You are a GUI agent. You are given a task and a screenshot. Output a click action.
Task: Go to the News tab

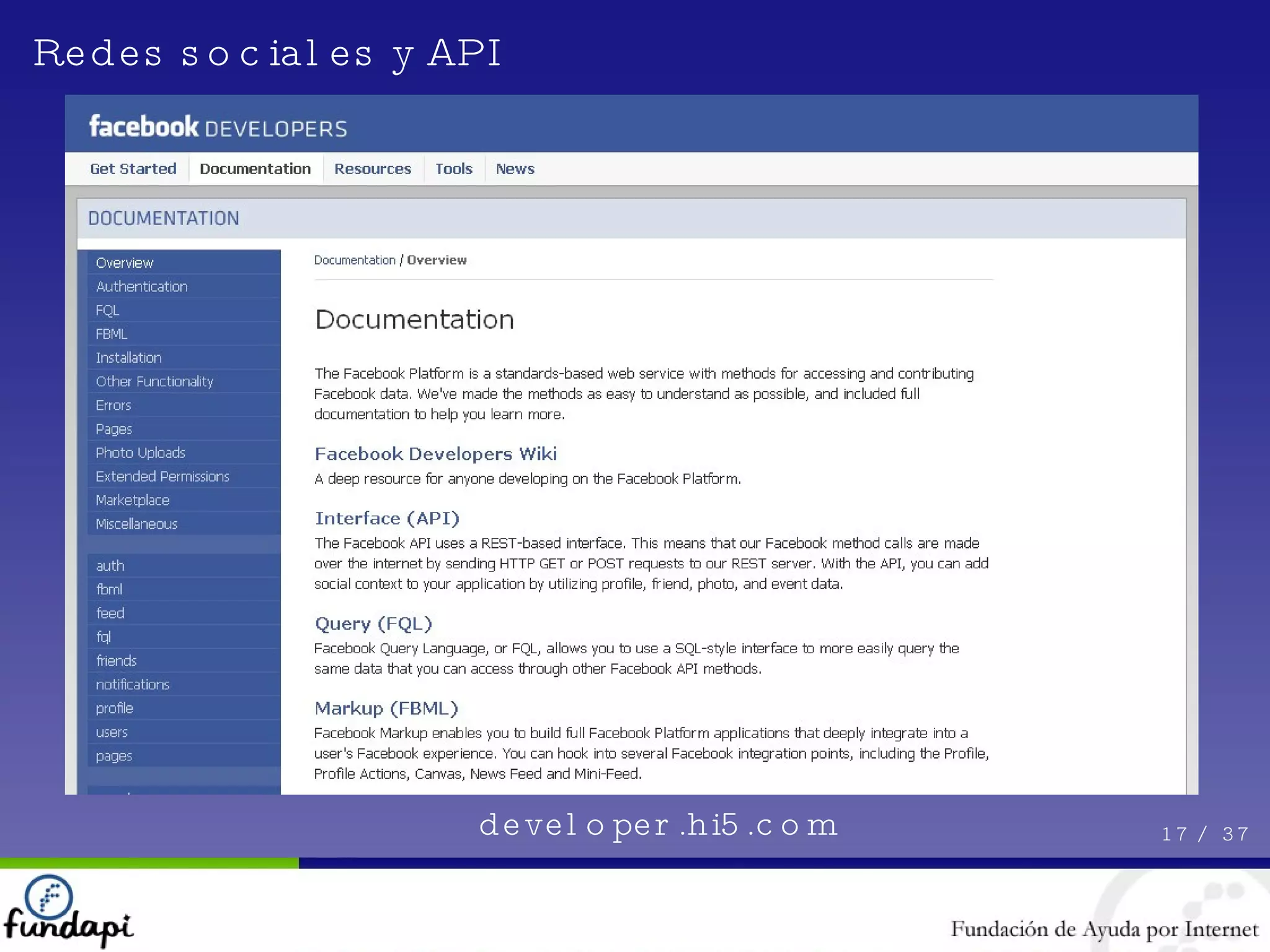[515, 169]
